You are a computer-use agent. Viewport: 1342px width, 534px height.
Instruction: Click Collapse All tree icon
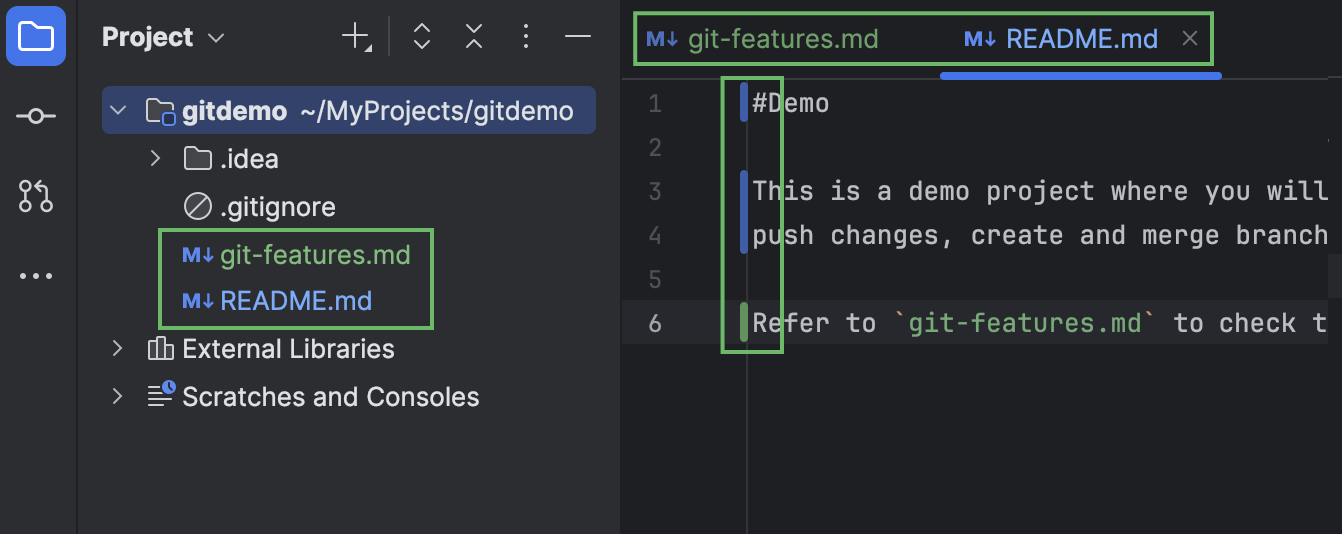pos(474,38)
